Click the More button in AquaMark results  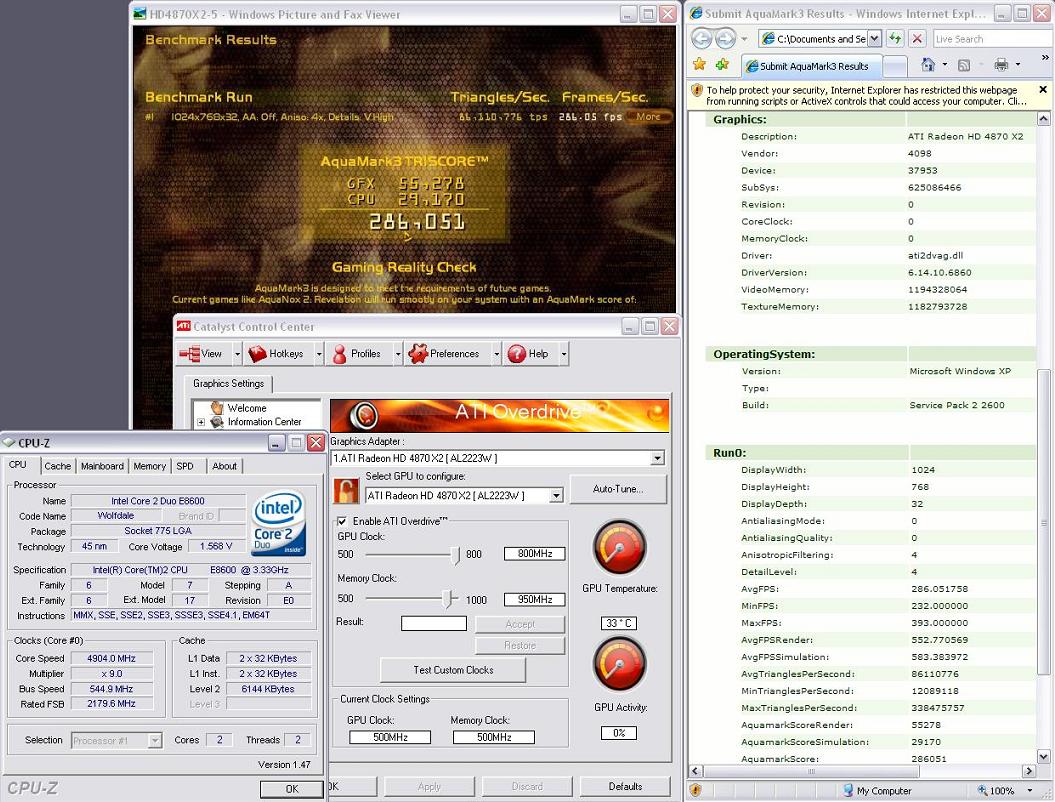647,116
